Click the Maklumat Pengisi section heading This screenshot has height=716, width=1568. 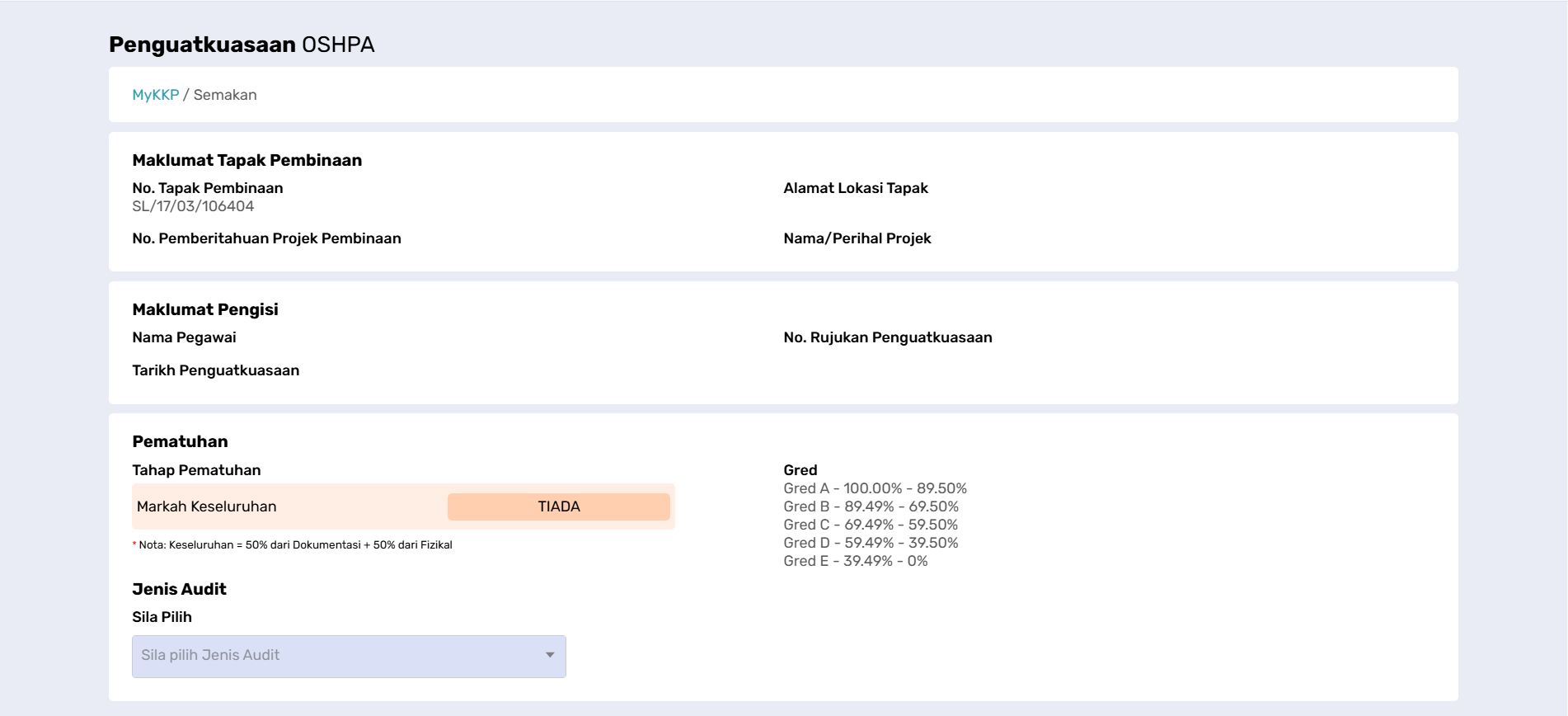(205, 309)
